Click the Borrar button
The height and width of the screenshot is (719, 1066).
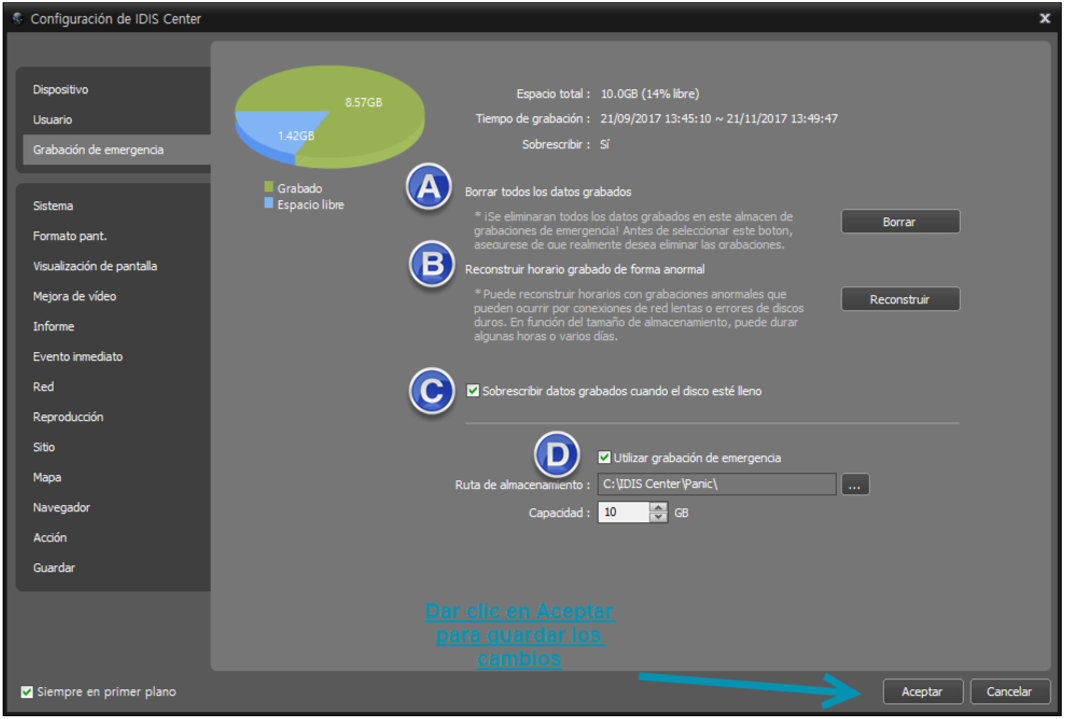900,222
